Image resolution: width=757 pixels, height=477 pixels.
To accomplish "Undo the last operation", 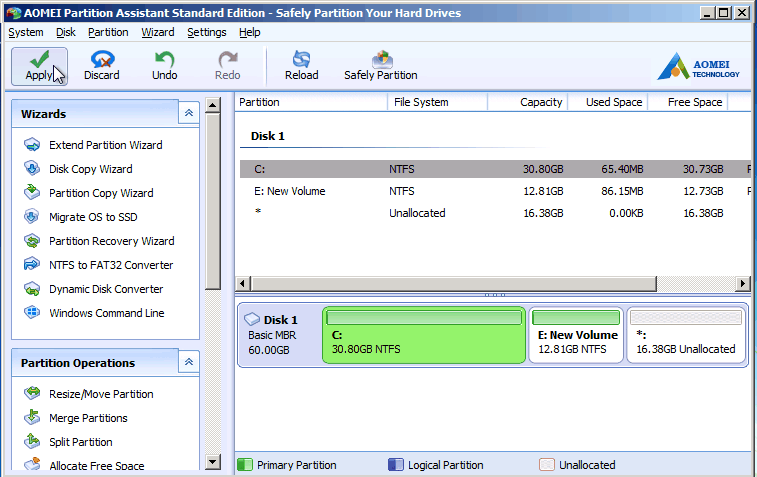I will click(165, 67).
